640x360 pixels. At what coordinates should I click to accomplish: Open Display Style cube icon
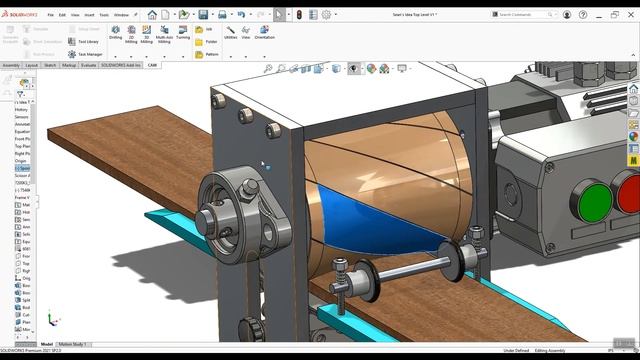coord(336,69)
